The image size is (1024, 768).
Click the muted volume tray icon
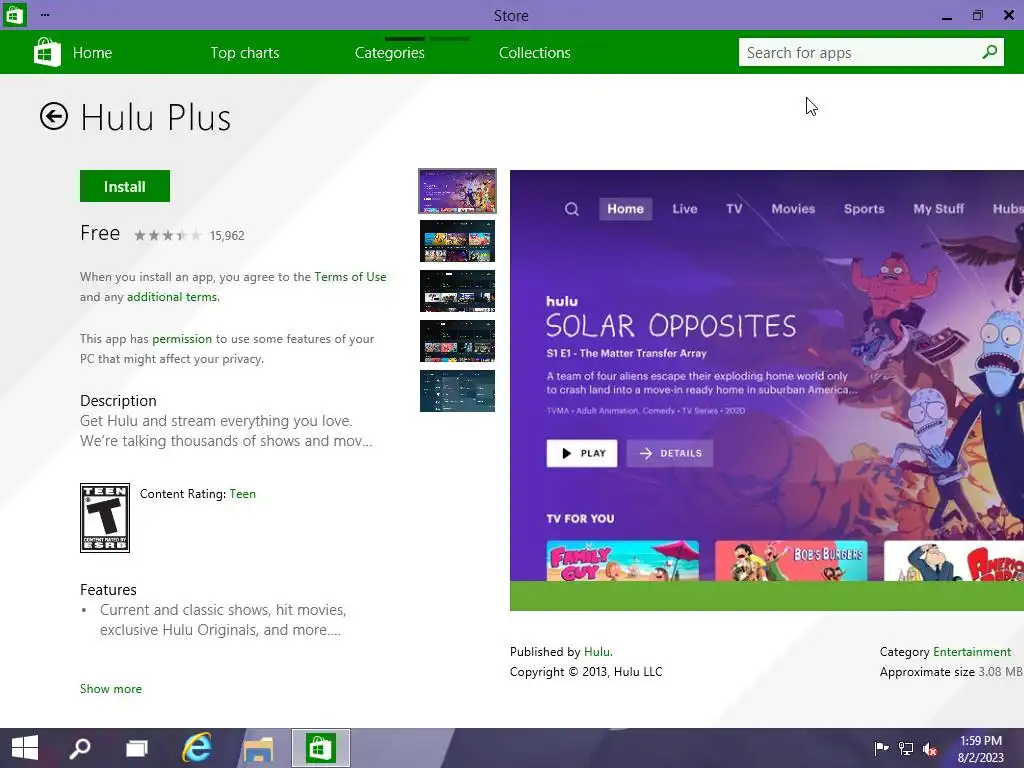(930, 749)
